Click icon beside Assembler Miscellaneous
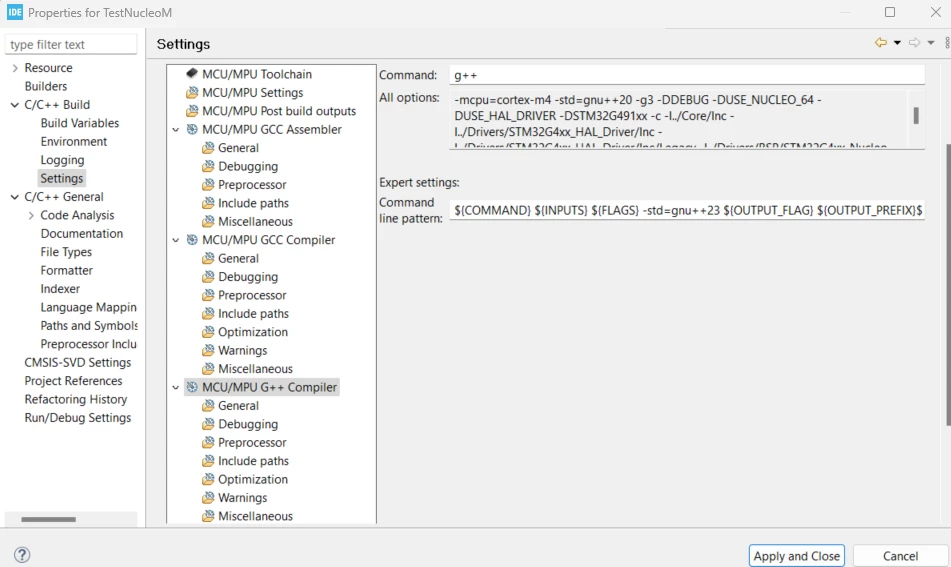This screenshot has width=951, height=567. tap(208, 221)
